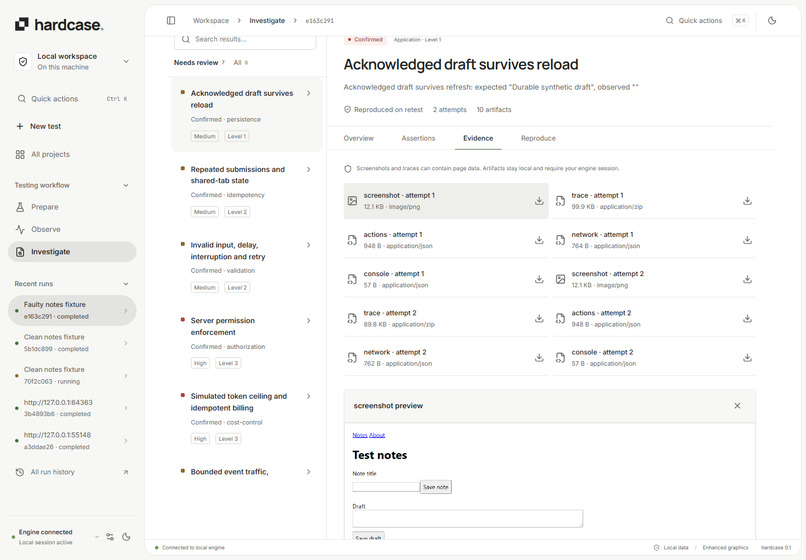The height and width of the screenshot is (560, 806).
Task: Select the Investigate step
Action: [x=72, y=252]
